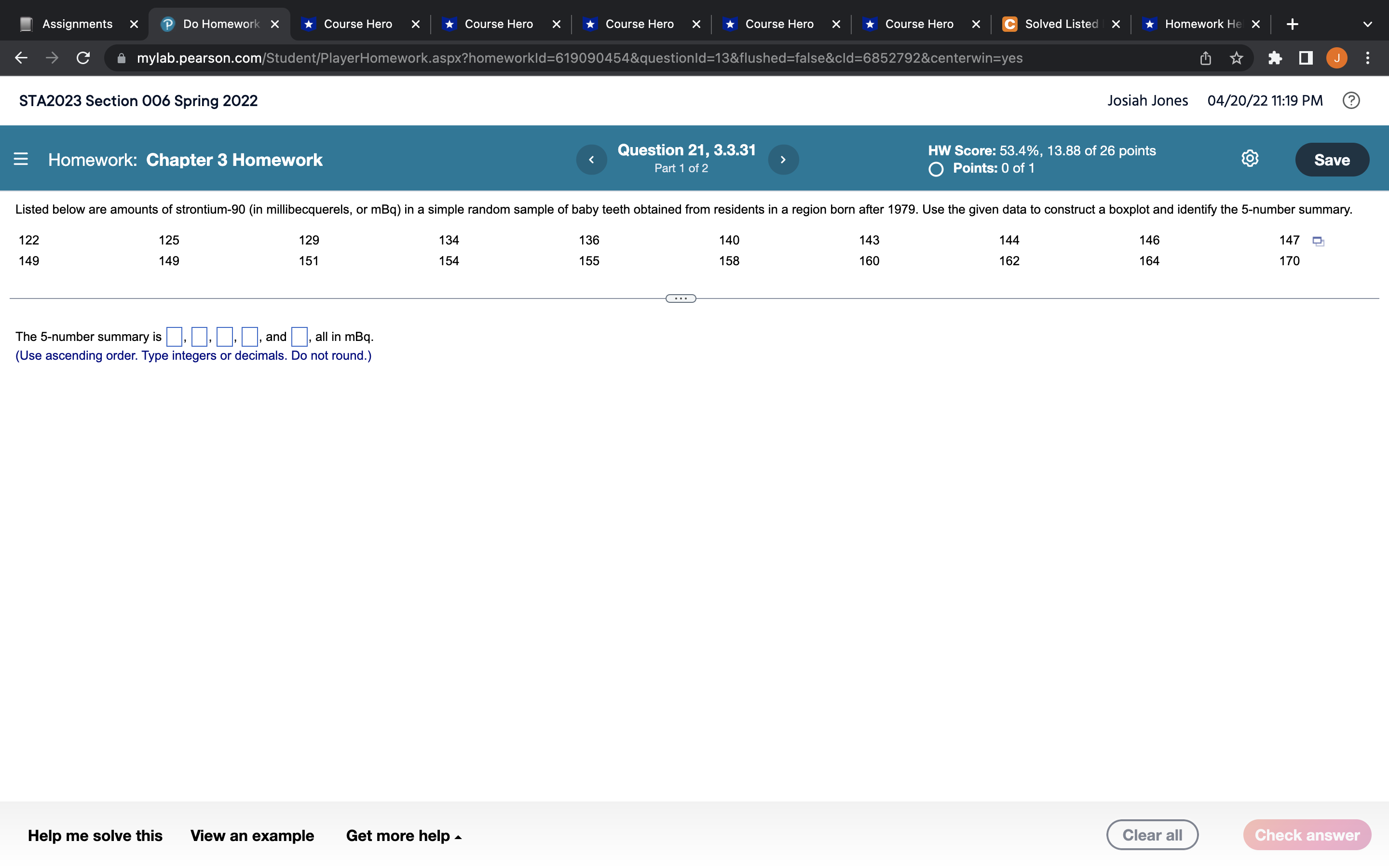Switch to the Assignments tab
Image resolution: width=1389 pixels, height=868 pixels.
pos(77,24)
